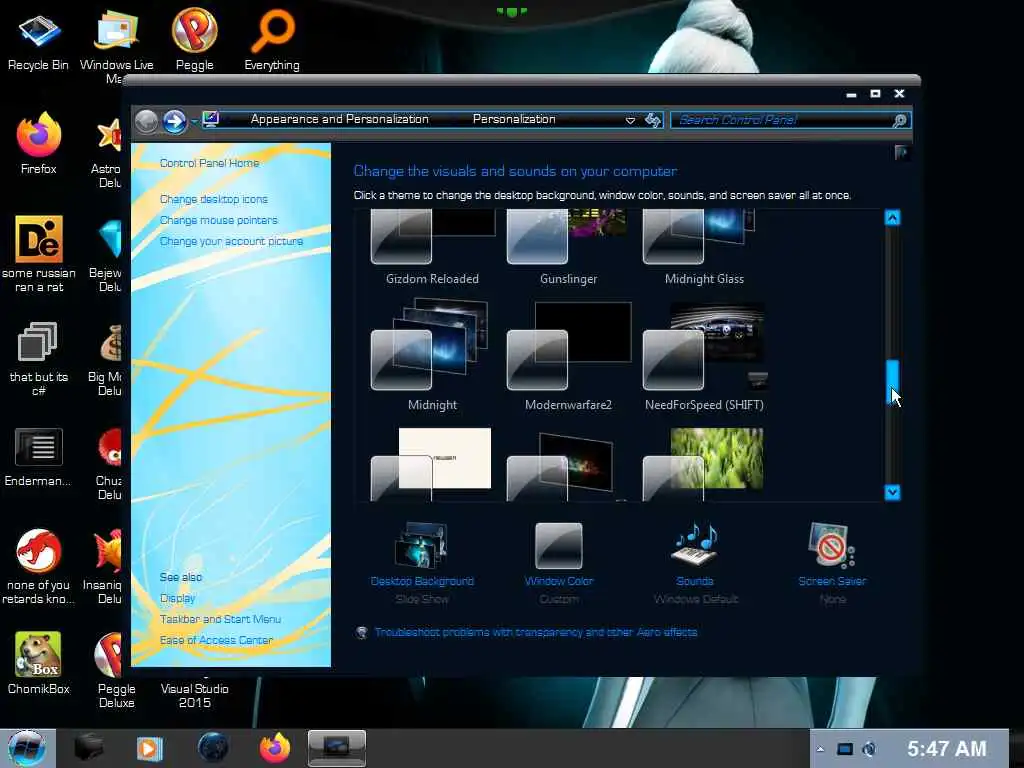Screen dimensions: 1024x768
Task: Click Change your account picture link
Action: click(x=231, y=241)
